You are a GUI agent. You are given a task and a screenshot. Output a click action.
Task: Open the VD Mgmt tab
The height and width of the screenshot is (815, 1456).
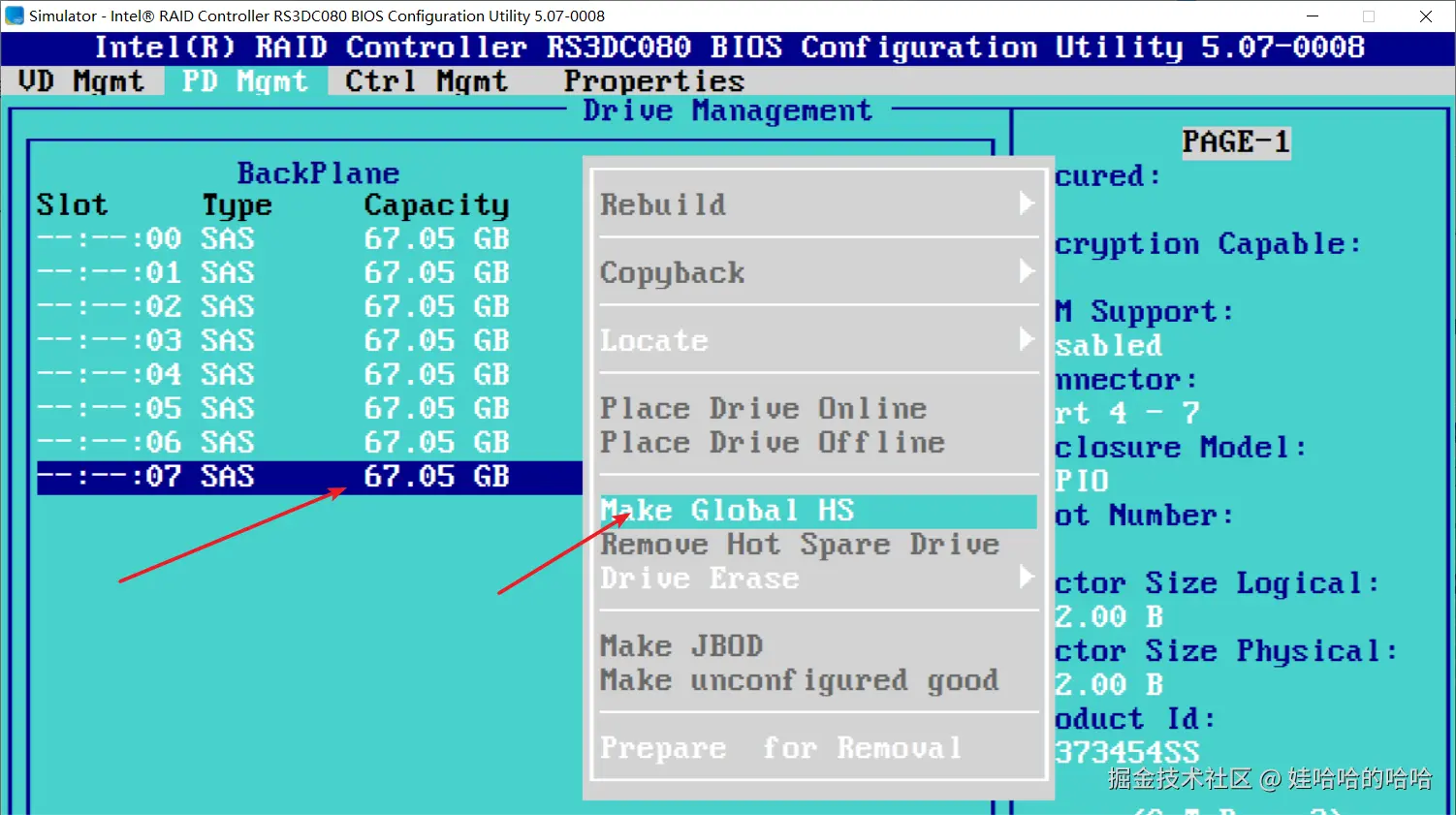click(81, 81)
